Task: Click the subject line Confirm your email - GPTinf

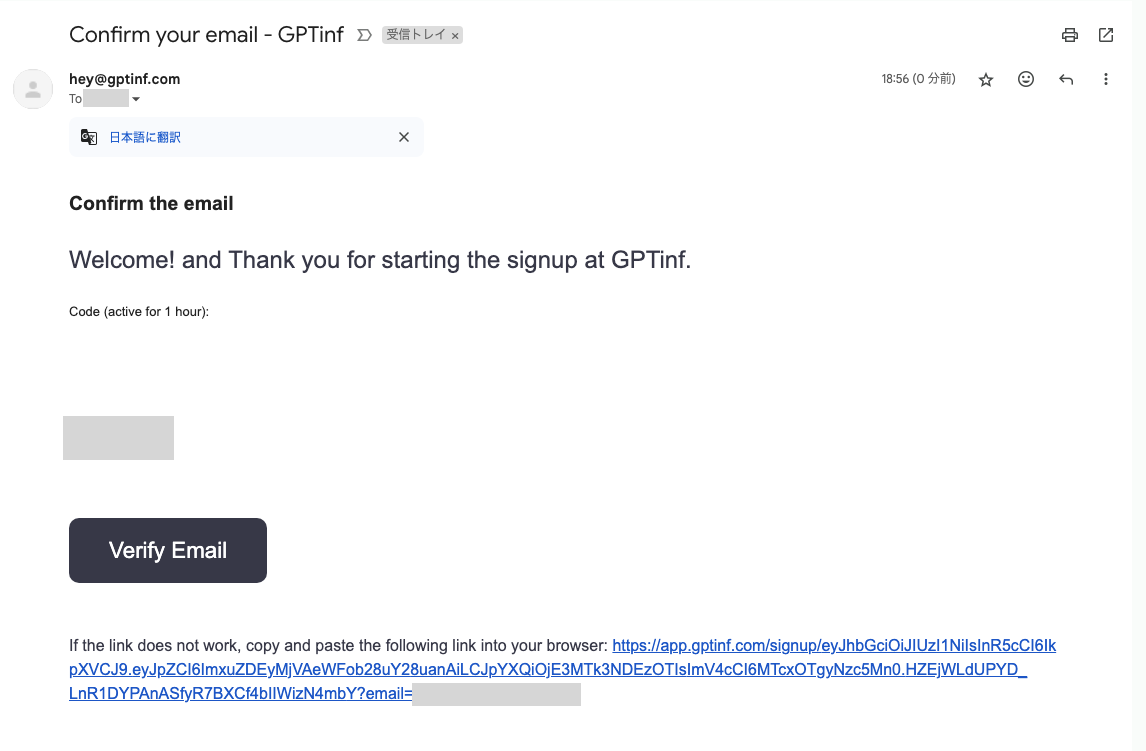Action: point(206,35)
